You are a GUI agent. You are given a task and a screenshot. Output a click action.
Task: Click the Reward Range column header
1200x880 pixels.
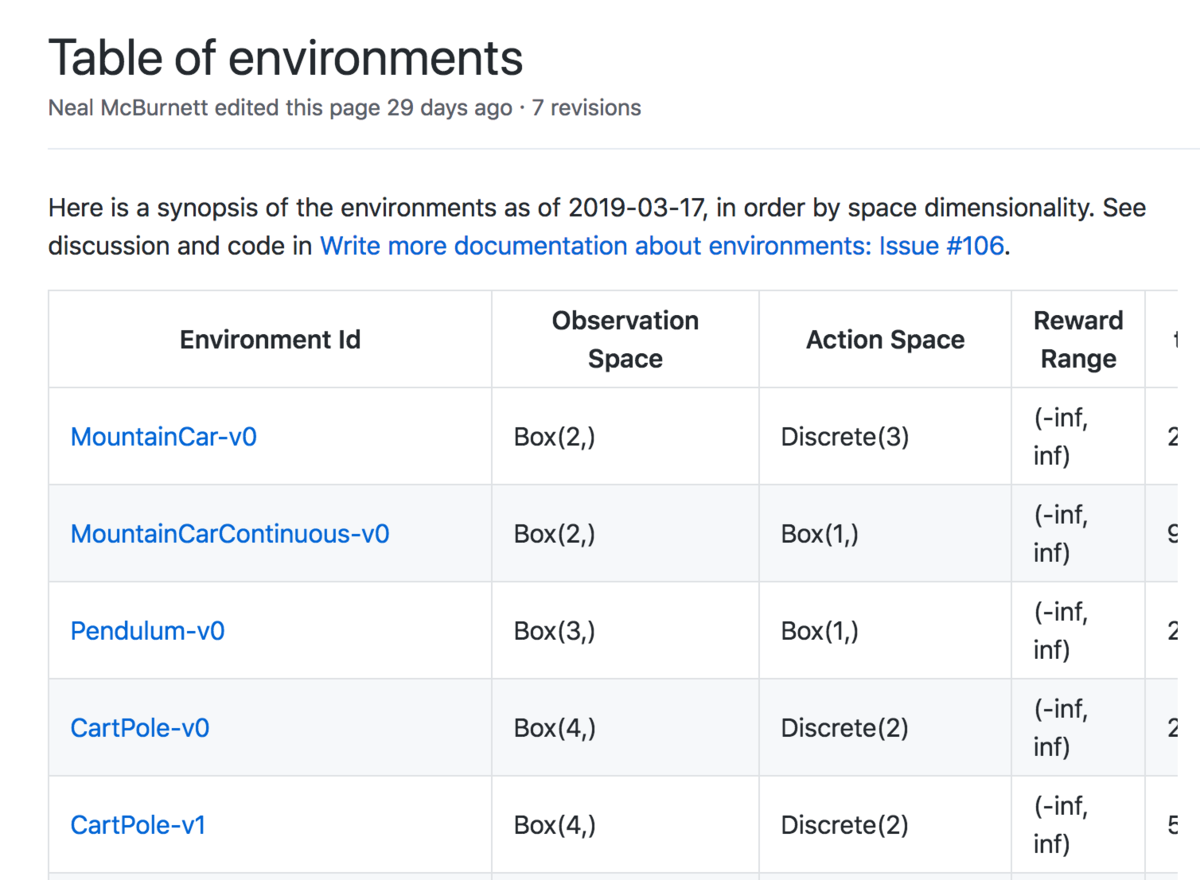point(1078,340)
